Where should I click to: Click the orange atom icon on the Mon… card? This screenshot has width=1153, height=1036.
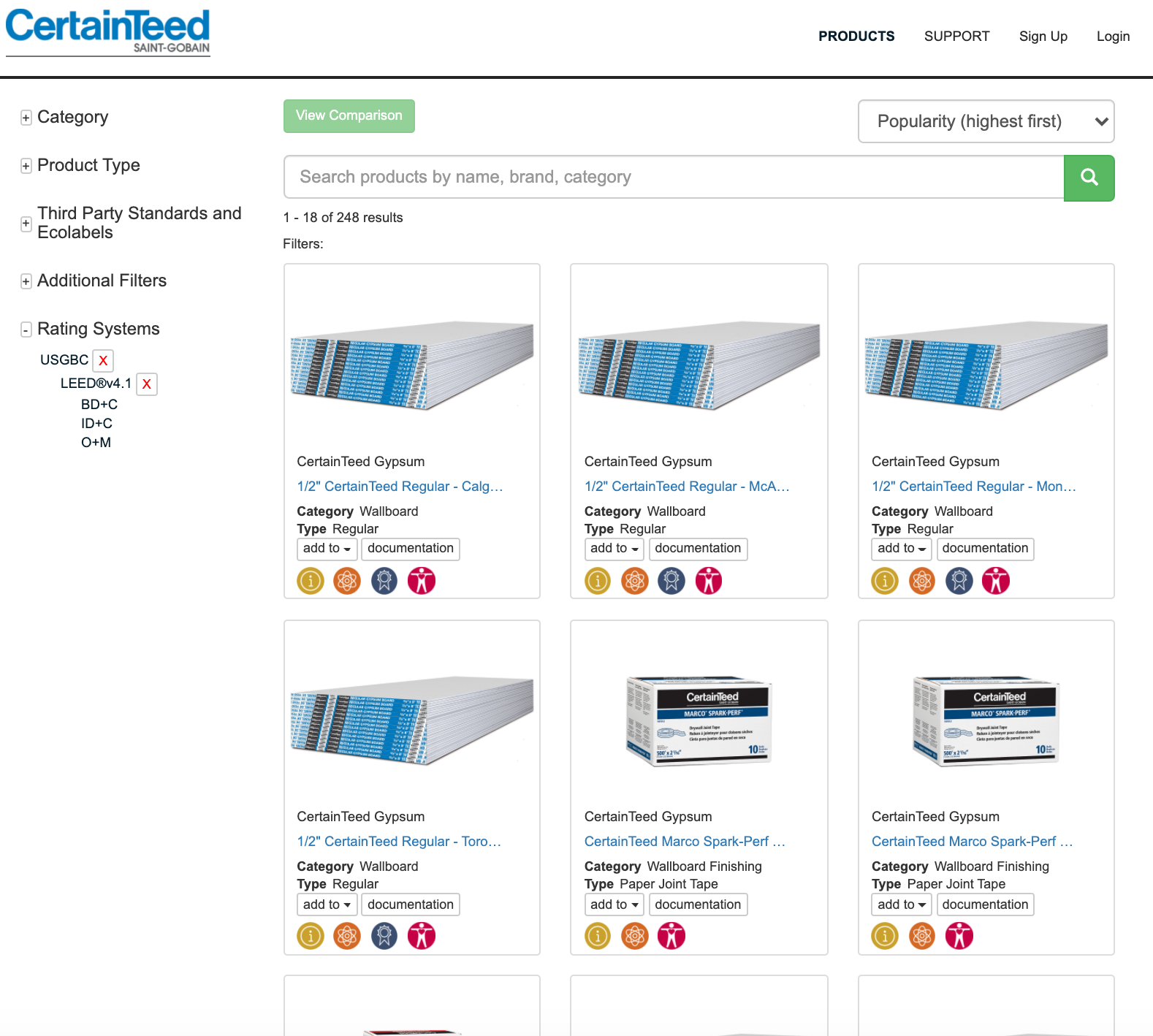(x=922, y=581)
